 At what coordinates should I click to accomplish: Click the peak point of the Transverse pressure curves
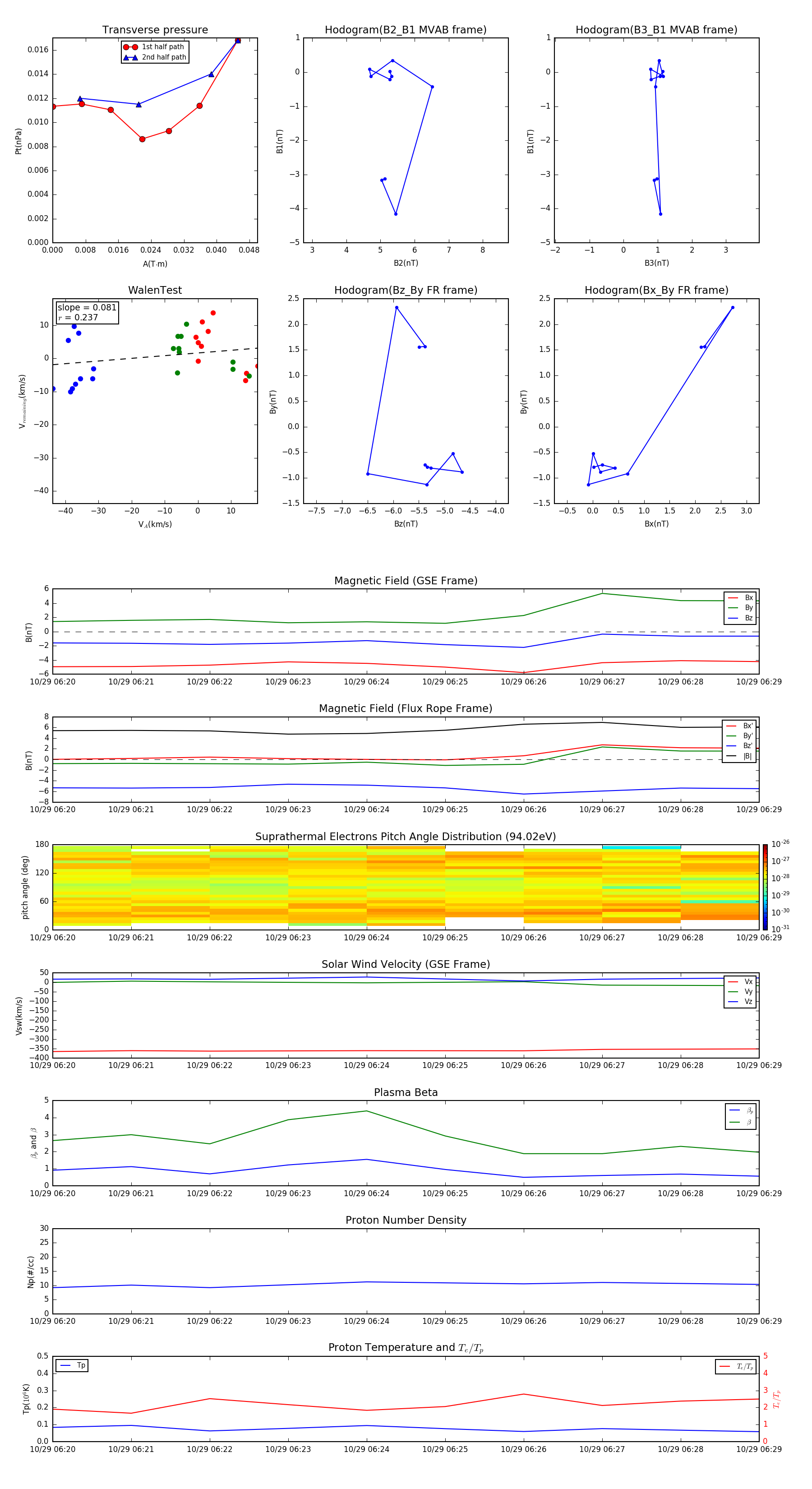[x=238, y=41]
